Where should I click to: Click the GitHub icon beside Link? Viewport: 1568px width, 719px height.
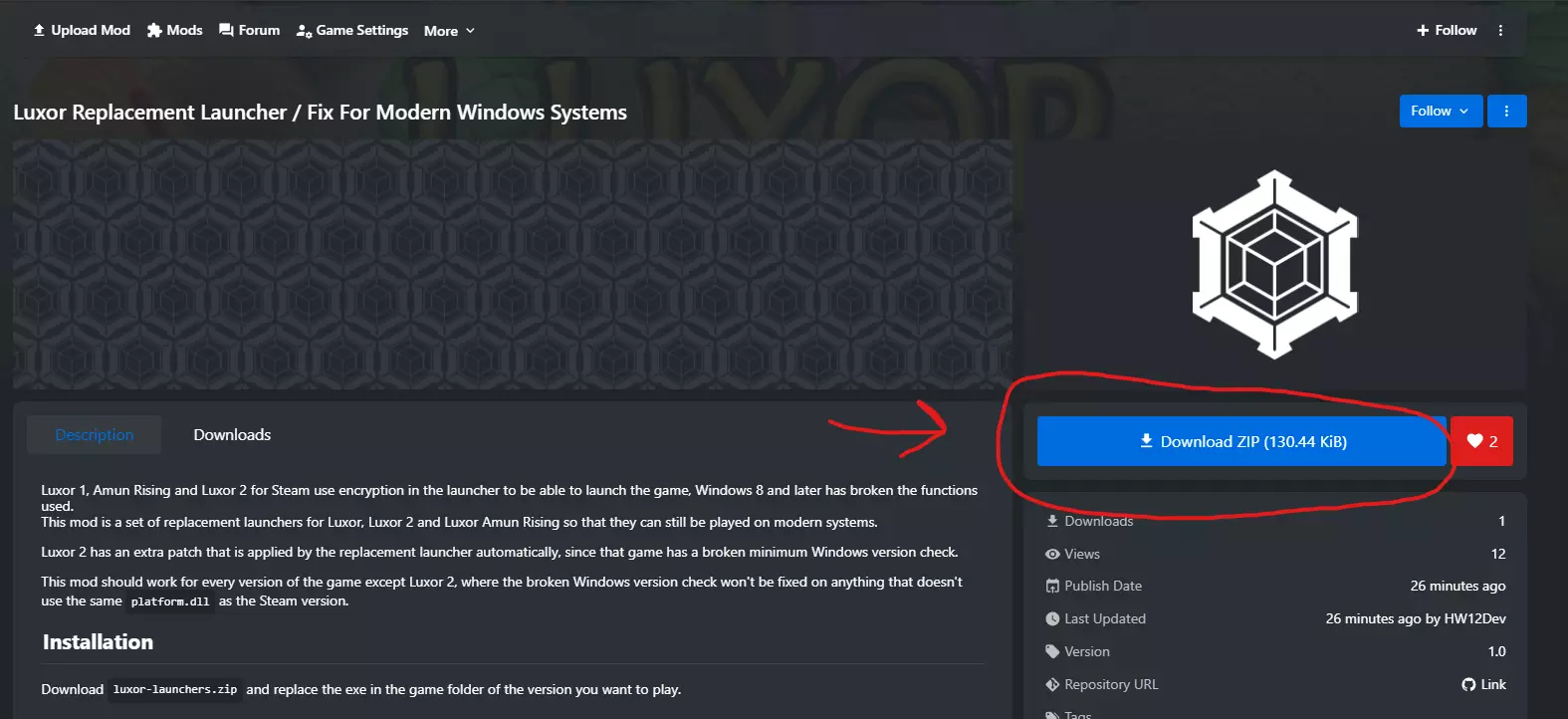pos(1468,684)
